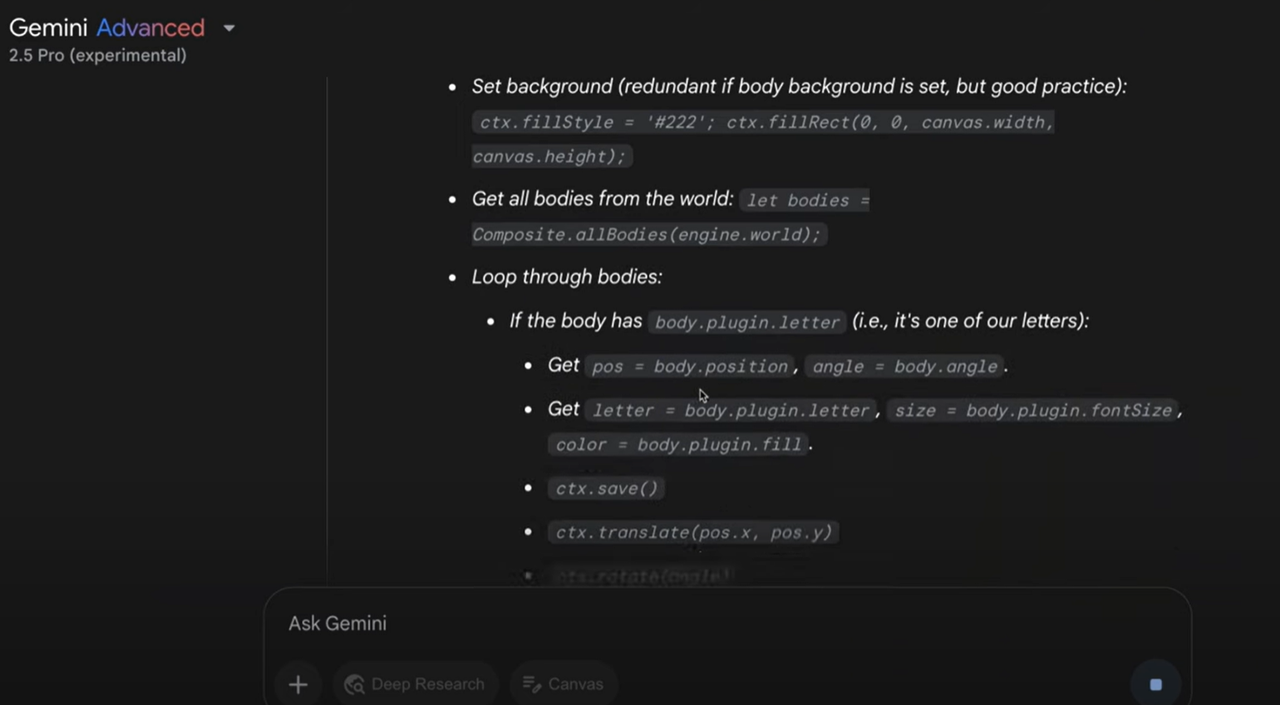Open the Gemini Advanced model dropdown arrow
The image size is (1280, 705).
pyautogui.click(x=229, y=28)
